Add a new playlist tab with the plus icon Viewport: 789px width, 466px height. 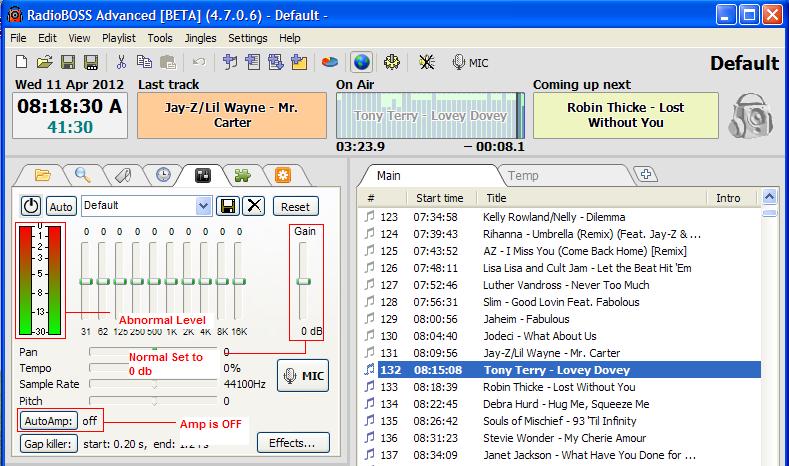click(646, 174)
